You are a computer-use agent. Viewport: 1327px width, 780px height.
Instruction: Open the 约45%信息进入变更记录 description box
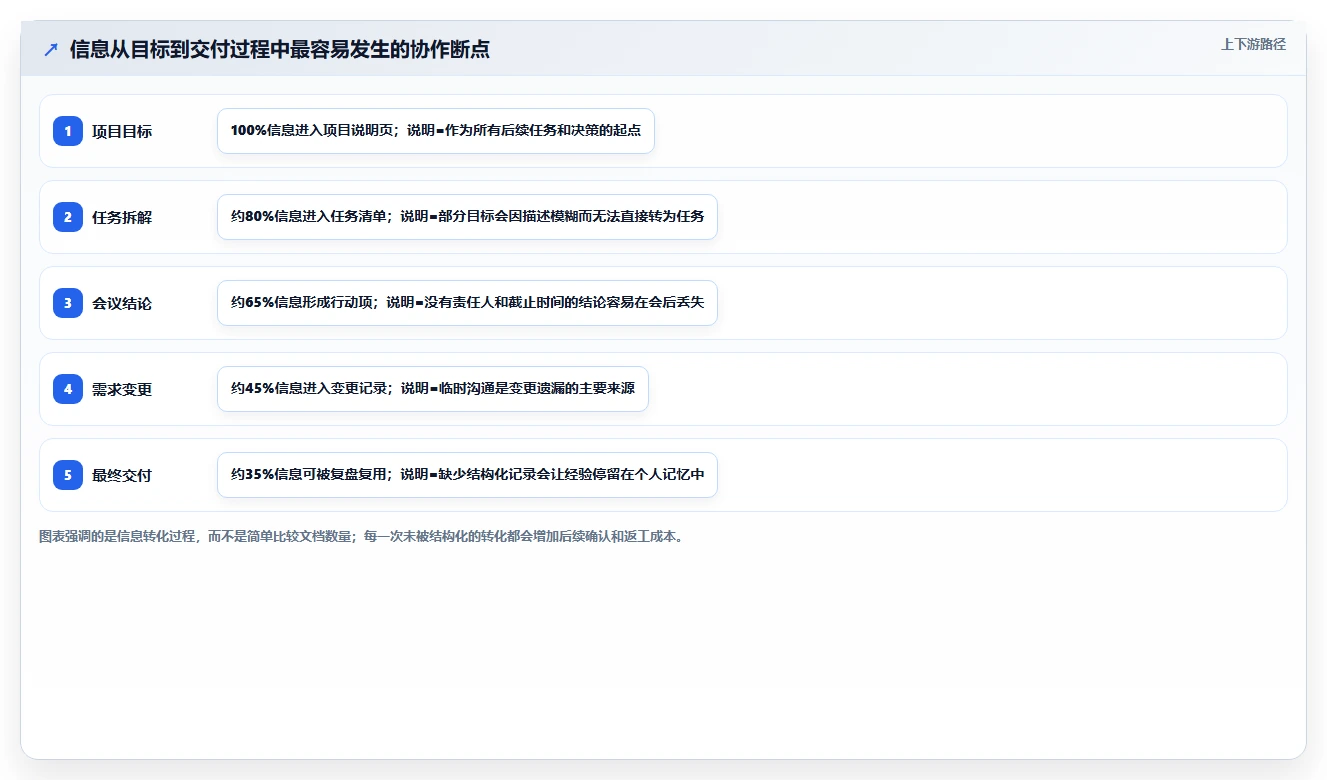click(x=433, y=389)
